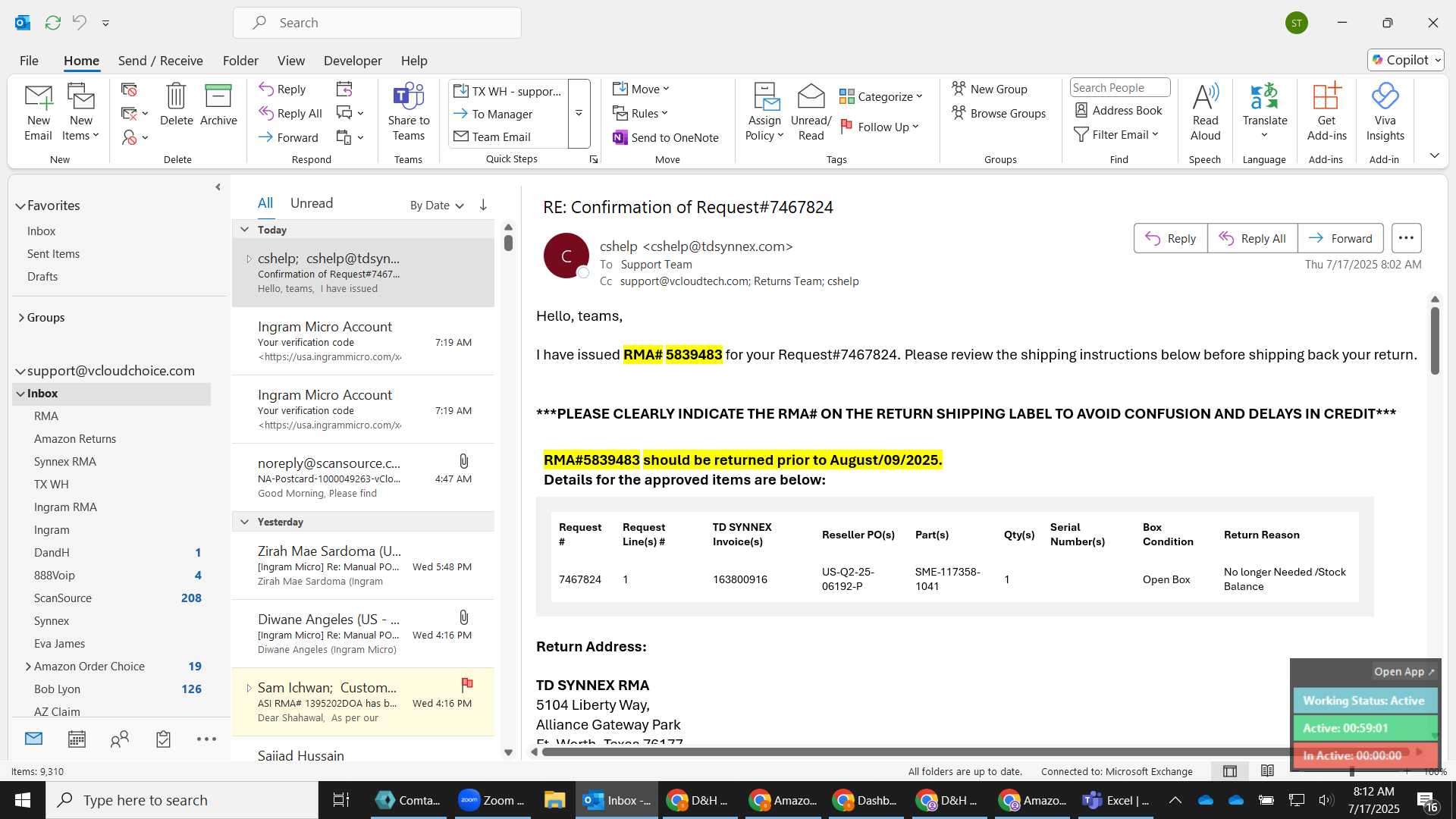Click the Send/Receive sync icon in title bar
This screenshot has height=819, width=1456.
click(52, 23)
